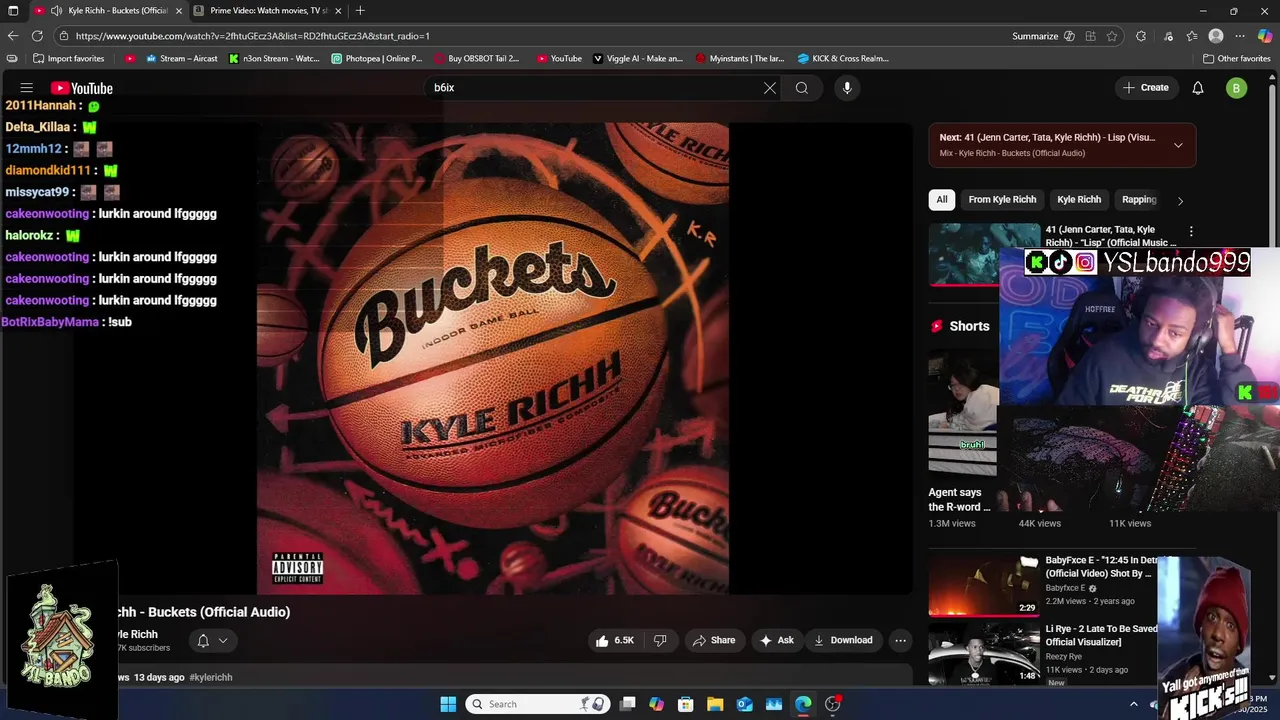Open the Copilot taskbar icon

pyautogui.click(x=656, y=704)
